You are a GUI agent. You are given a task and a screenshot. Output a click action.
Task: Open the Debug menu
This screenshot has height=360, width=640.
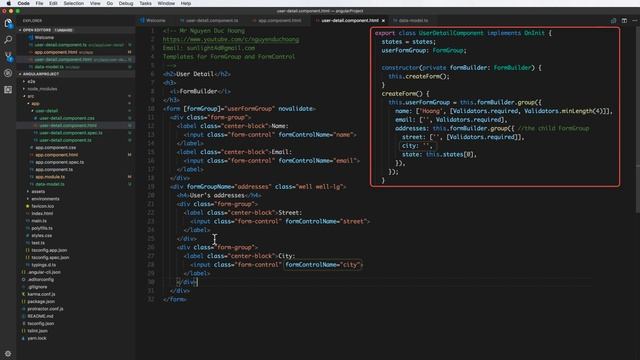point(126,3)
